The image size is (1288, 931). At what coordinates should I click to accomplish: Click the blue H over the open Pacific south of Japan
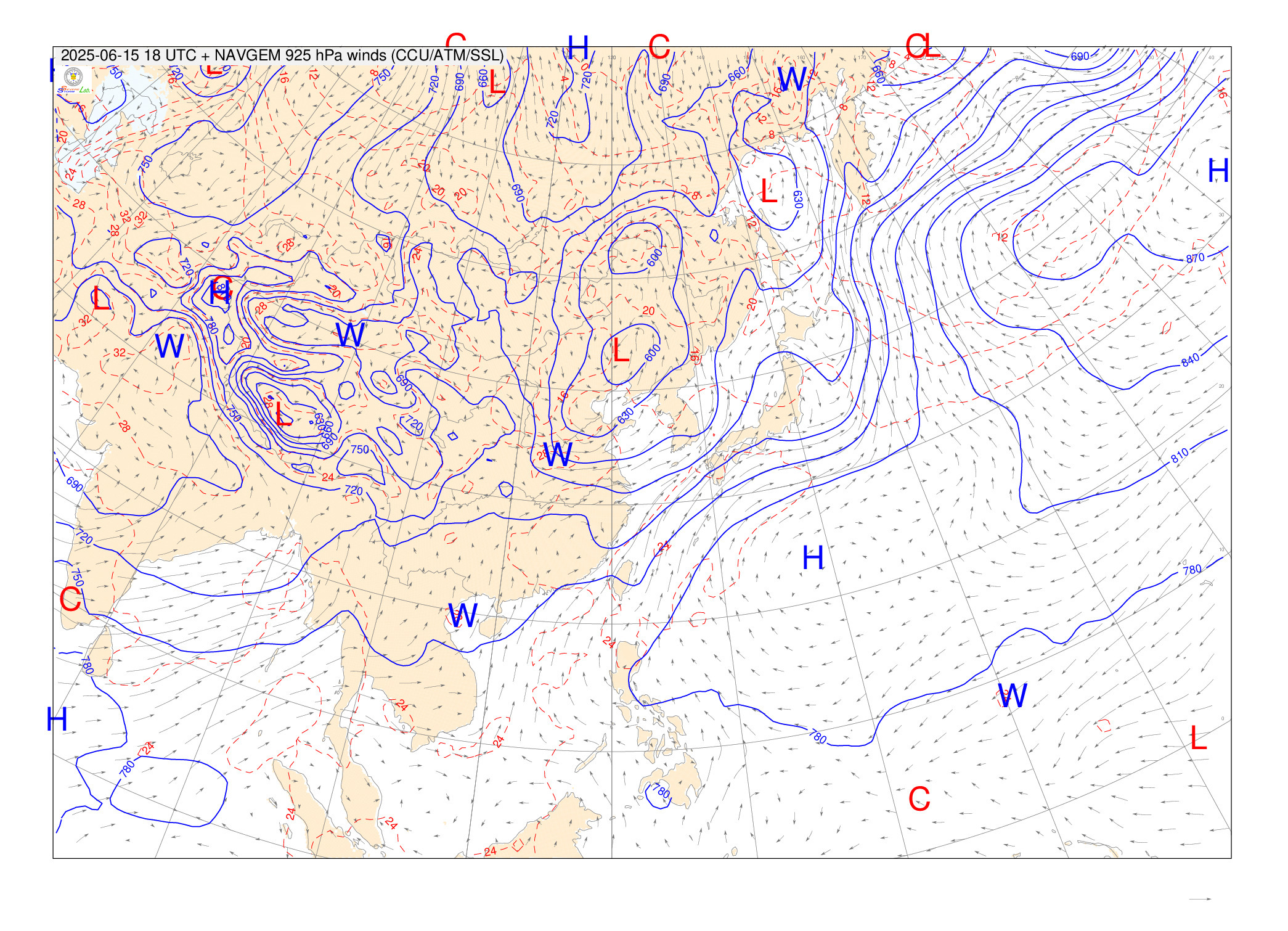[812, 558]
